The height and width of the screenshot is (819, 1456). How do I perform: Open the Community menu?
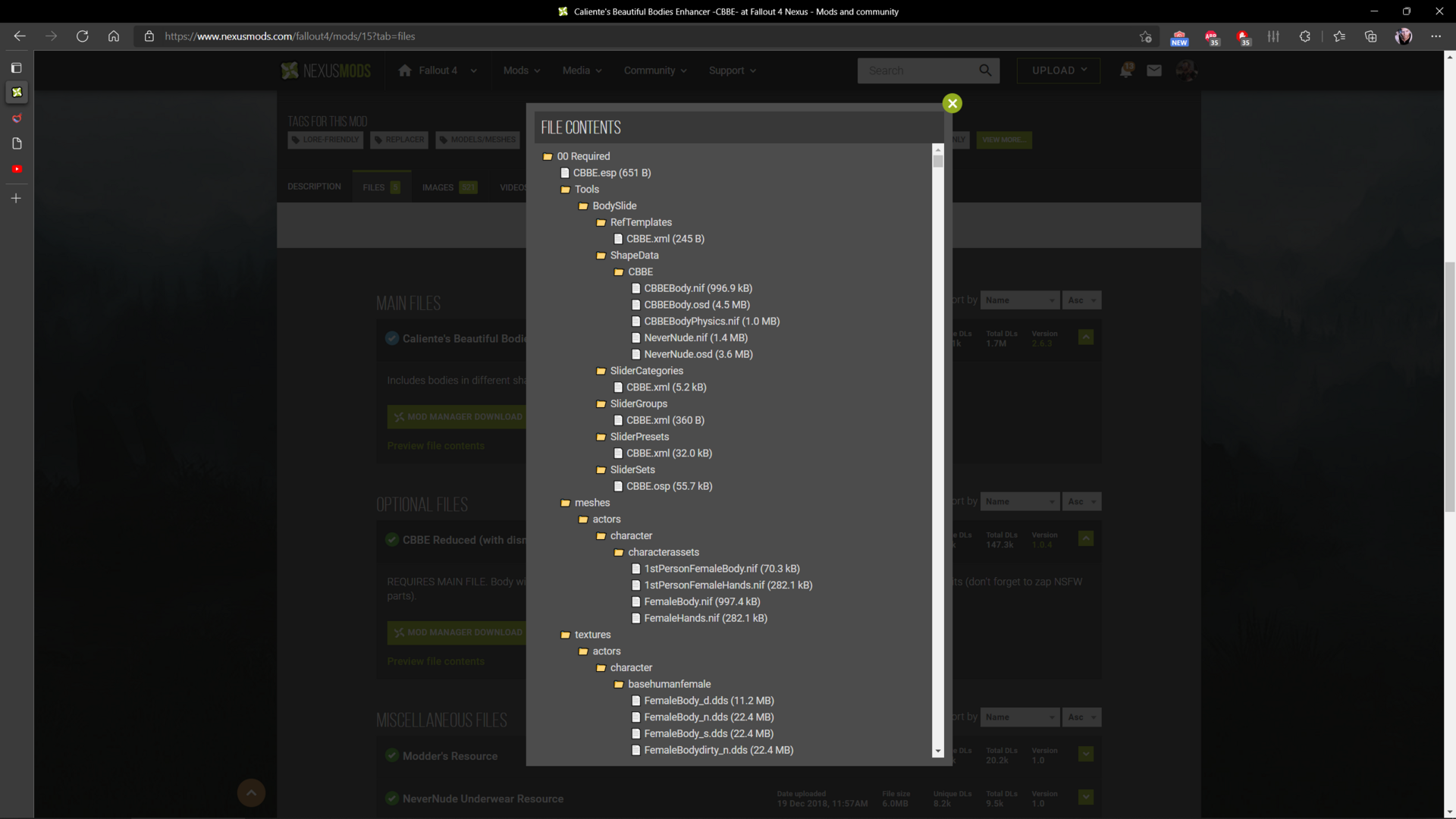(x=655, y=71)
